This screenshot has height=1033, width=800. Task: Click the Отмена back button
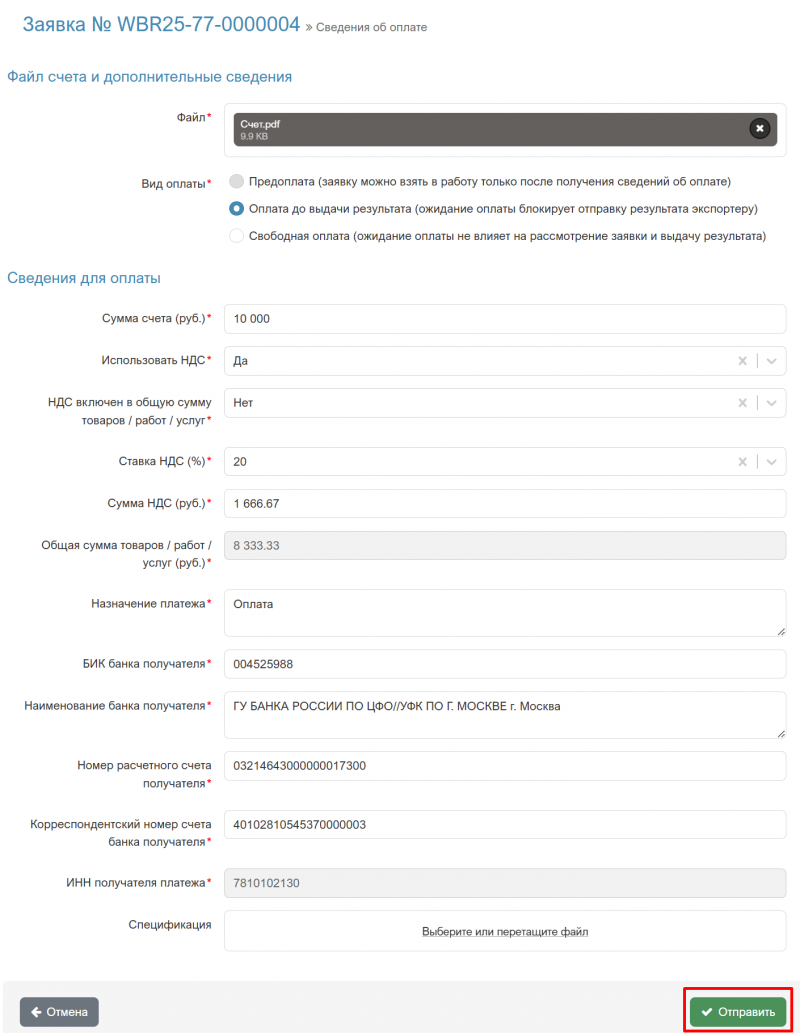point(59,1012)
